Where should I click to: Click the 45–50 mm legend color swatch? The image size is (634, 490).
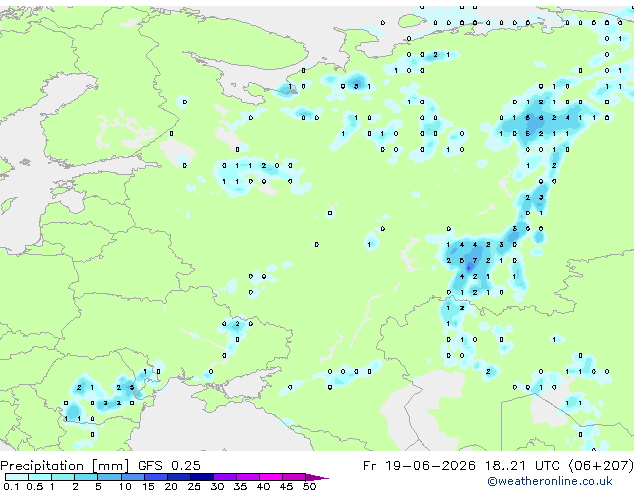coord(294,477)
